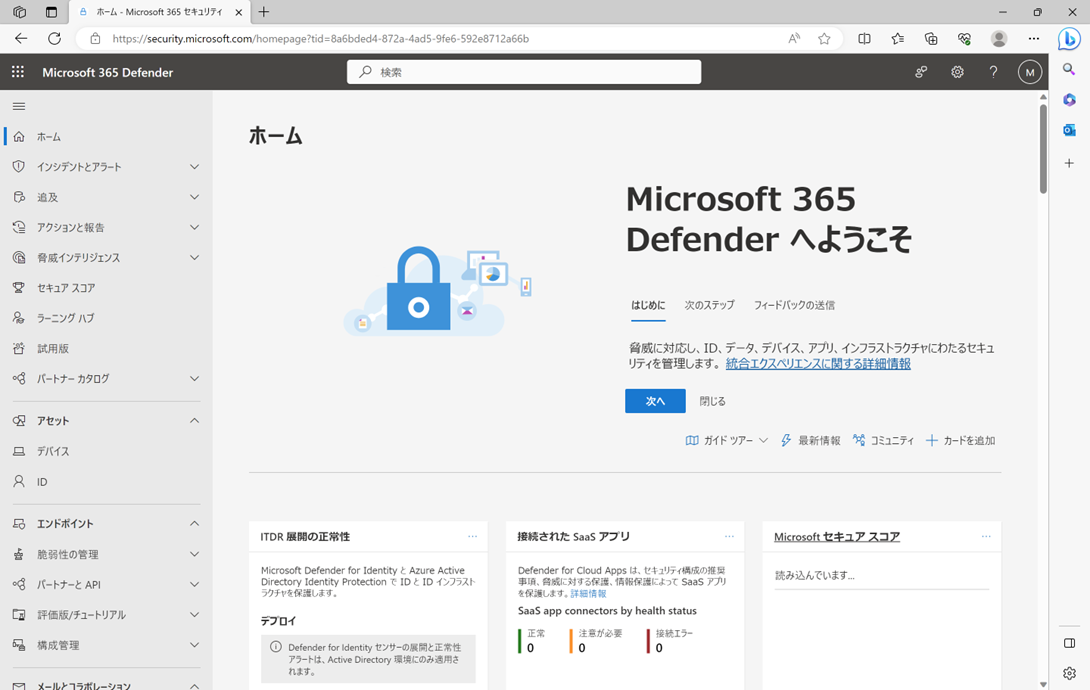Expand インシデントとアラート chevron

(195, 167)
